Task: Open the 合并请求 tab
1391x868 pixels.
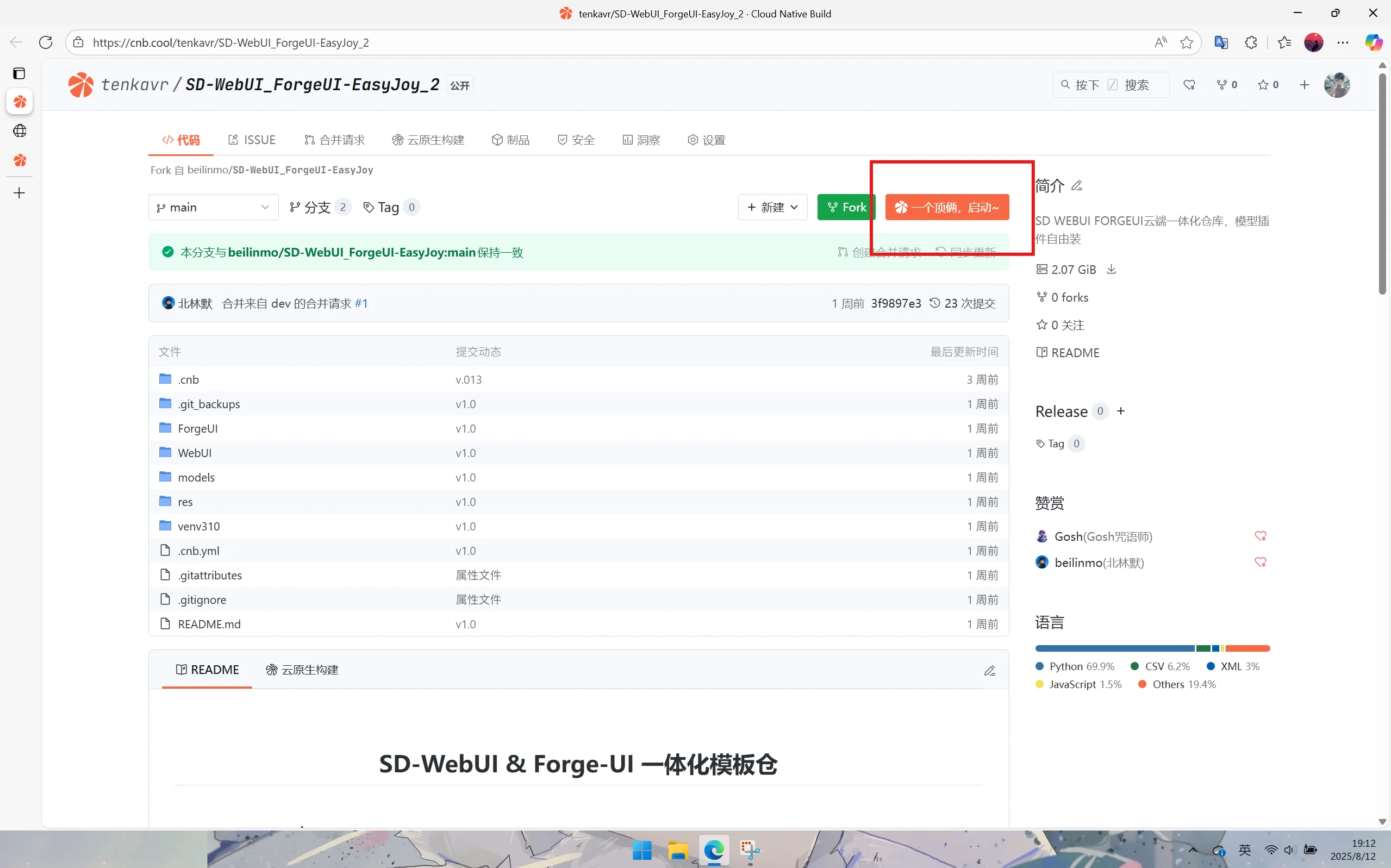Action: (x=335, y=140)
